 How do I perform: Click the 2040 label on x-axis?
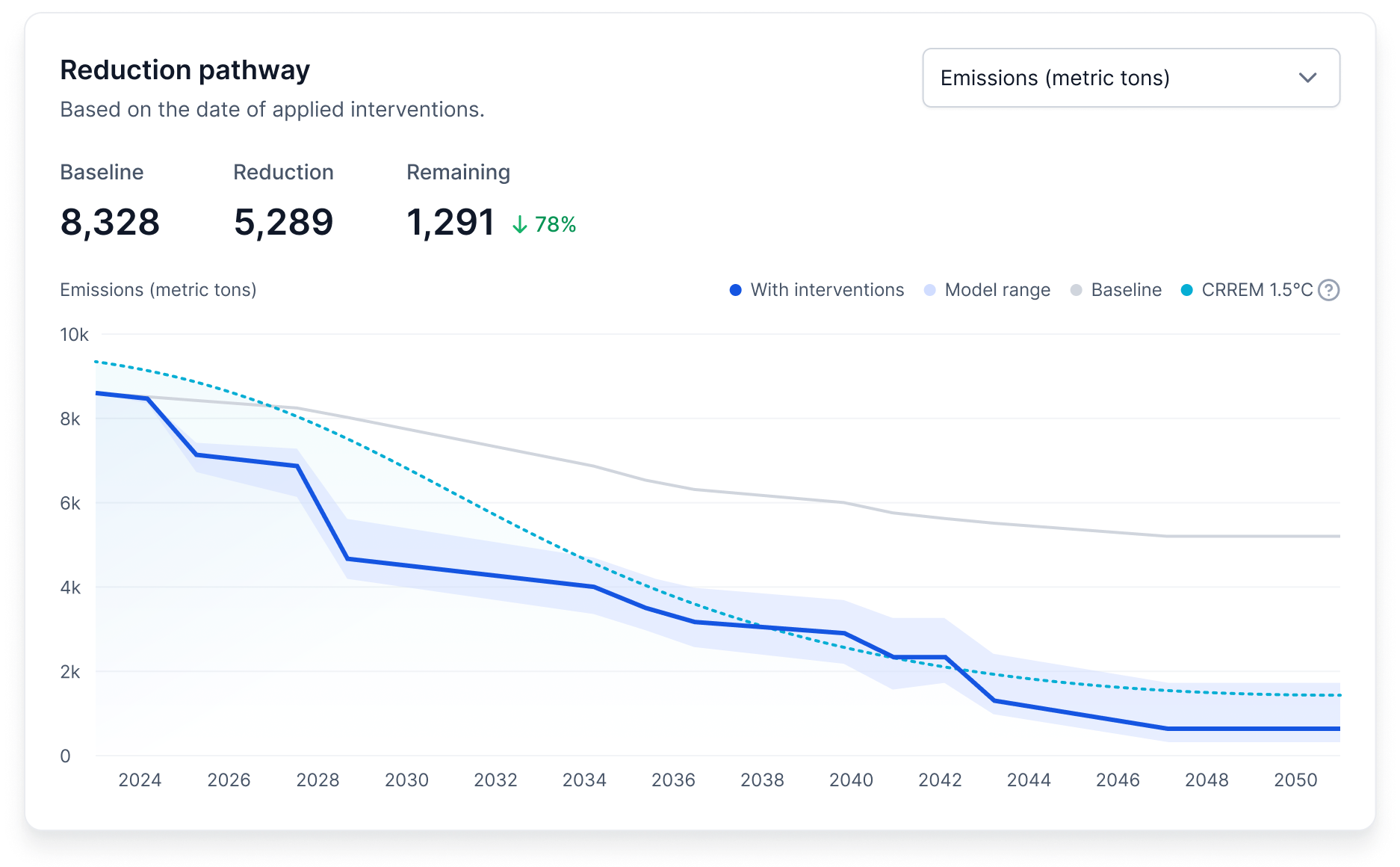click(x=851, y=780)
